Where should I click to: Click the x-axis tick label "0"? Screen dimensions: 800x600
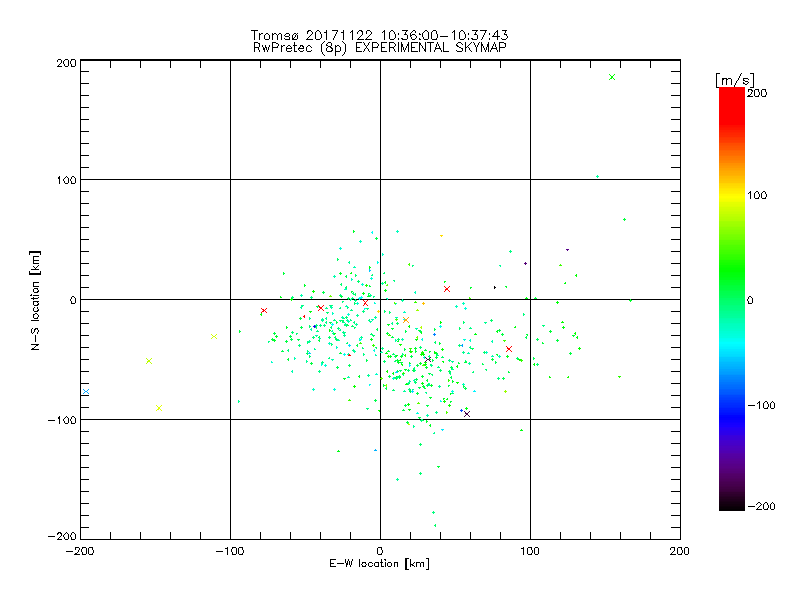[380, 552]
